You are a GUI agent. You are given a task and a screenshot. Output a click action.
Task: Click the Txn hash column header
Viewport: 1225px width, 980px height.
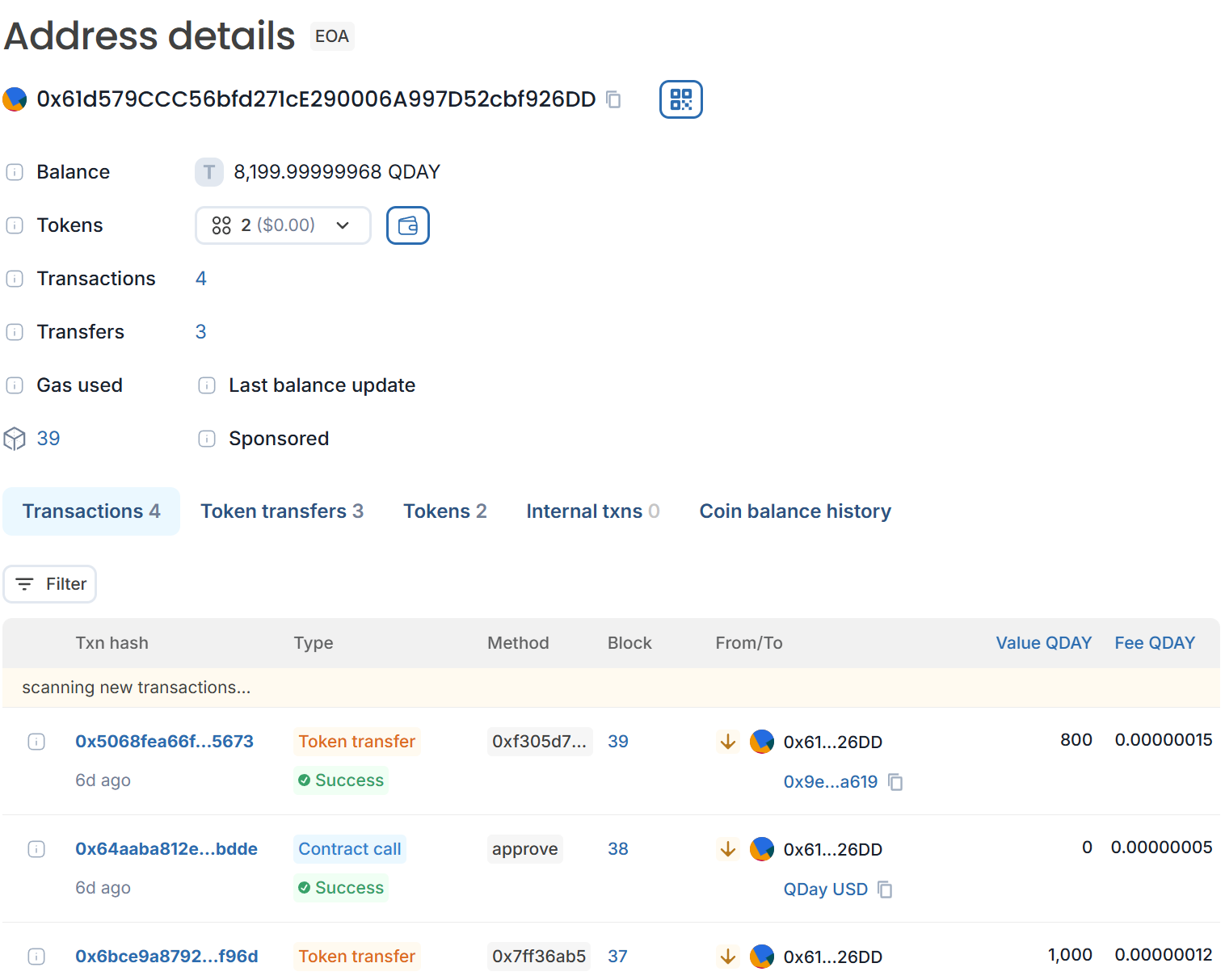[x=112, y=643]
